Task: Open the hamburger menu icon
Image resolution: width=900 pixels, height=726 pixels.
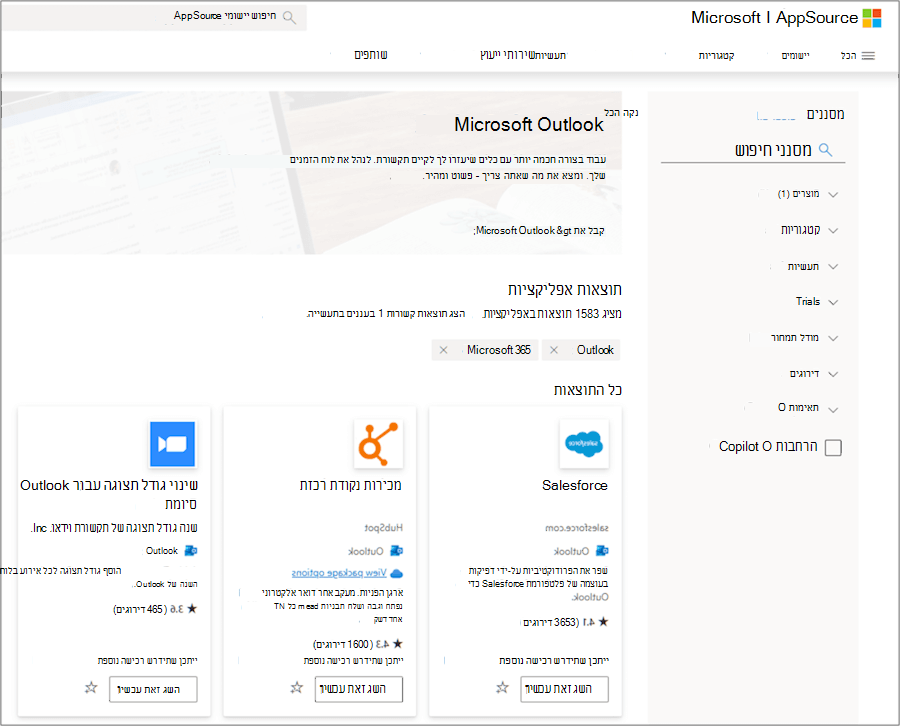Action: pyautogui.click(x=868, y=56)
